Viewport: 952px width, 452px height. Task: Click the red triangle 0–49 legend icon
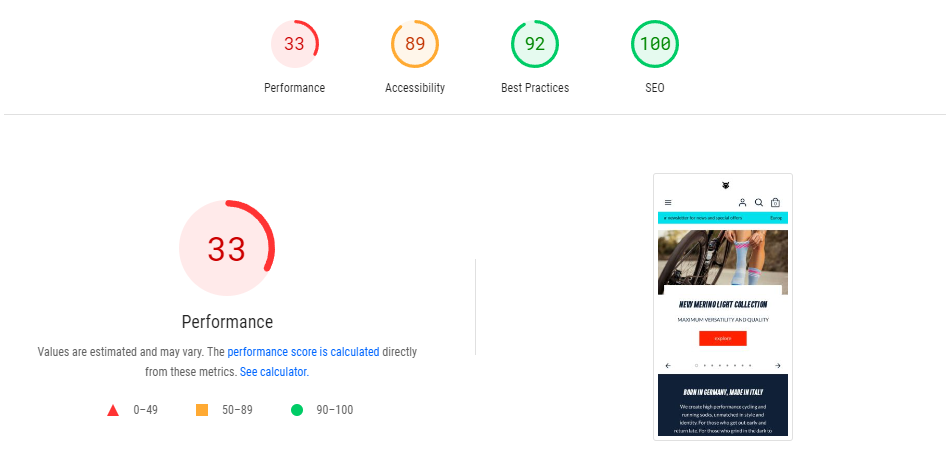pyautogui.click(x=113, y=410)
